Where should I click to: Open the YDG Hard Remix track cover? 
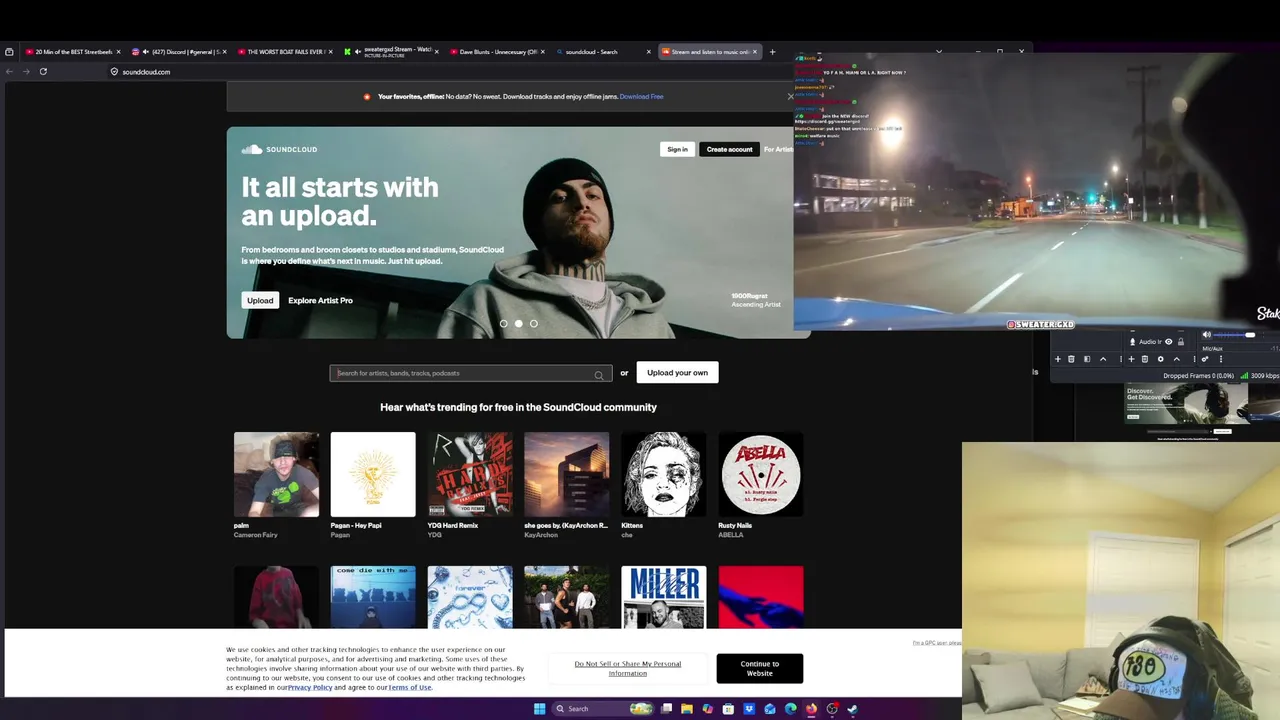pos(470,474)
